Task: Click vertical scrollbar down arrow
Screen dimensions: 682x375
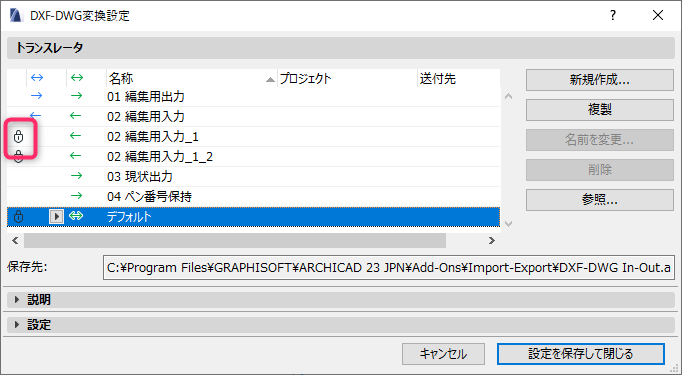Action: (508, 224)
